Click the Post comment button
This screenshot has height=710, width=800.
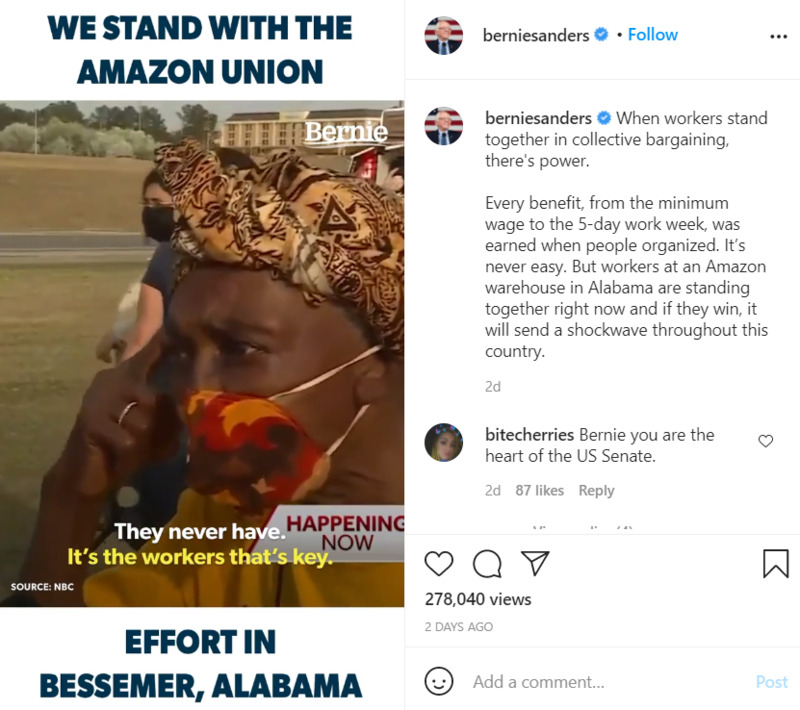point(771,682)
